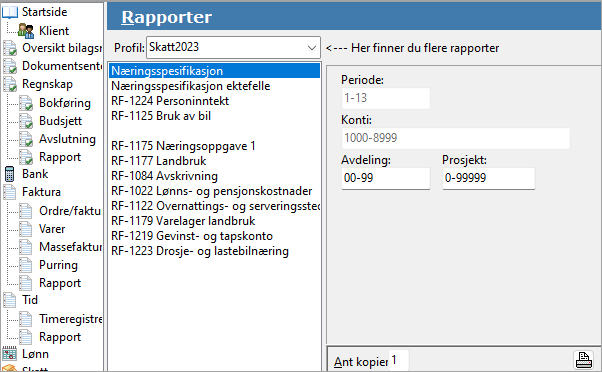Open Budsjett in the navigation tree
Viewport: 602px width, 372px height.
click(x=60, y=121)
